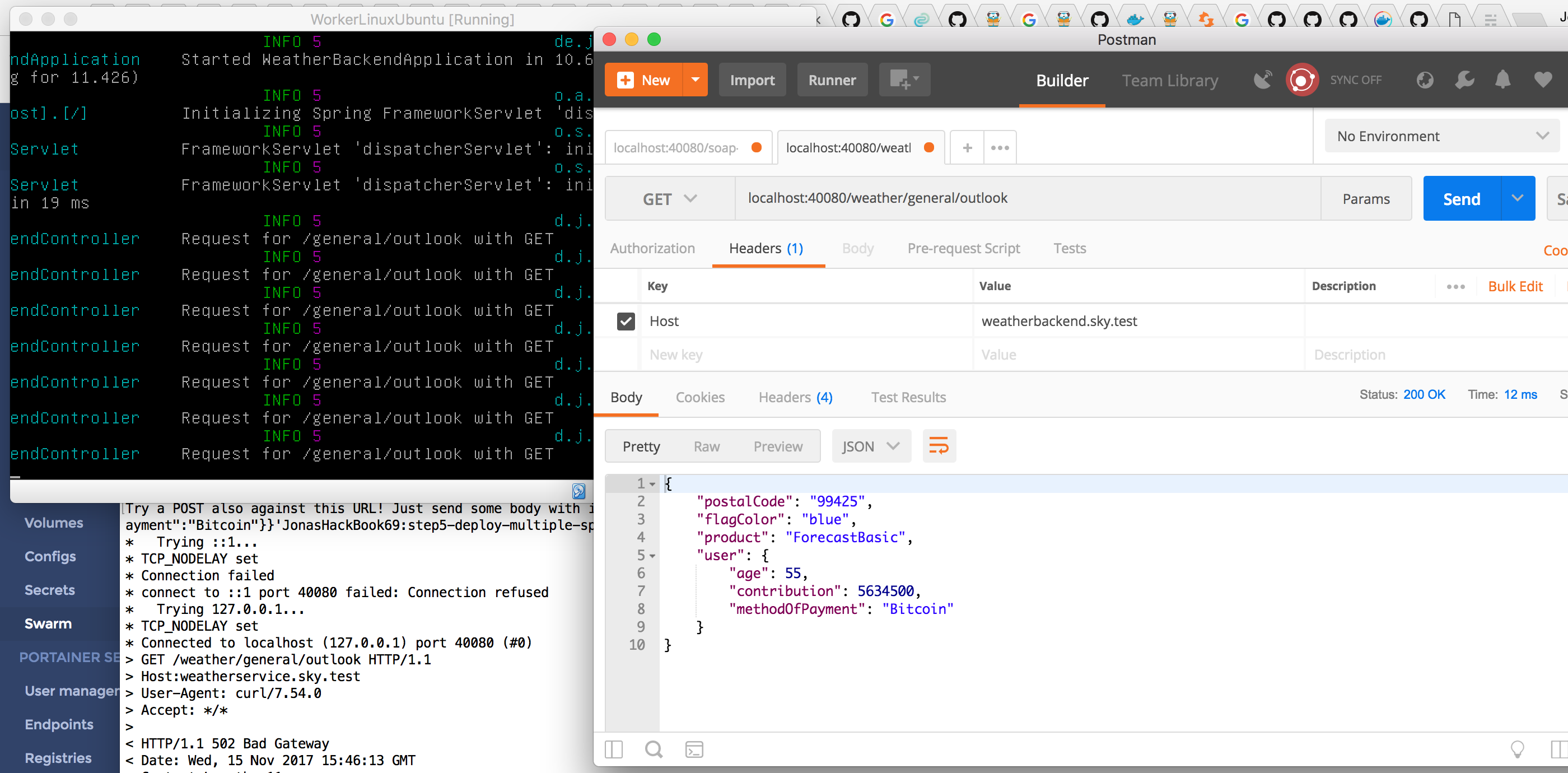Uncheck the Host header checkbox
This screenshot has height=773, width=1568.
(x=626, y=321)
